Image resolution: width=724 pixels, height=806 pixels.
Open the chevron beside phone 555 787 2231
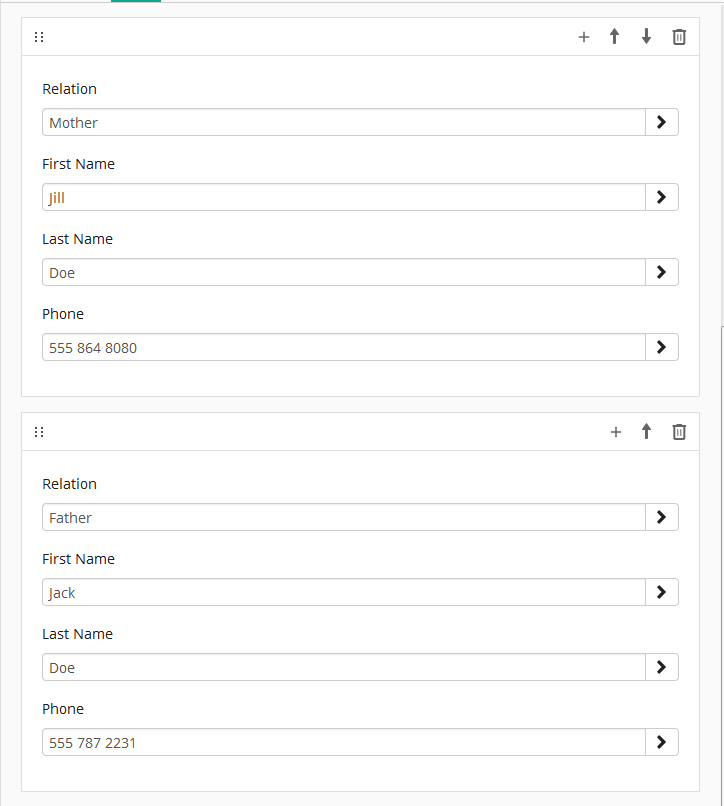coord(662,742)
